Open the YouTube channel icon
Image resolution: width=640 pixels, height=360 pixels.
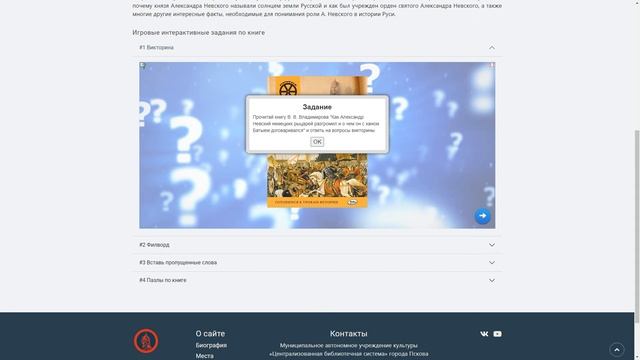coord(498,334)
